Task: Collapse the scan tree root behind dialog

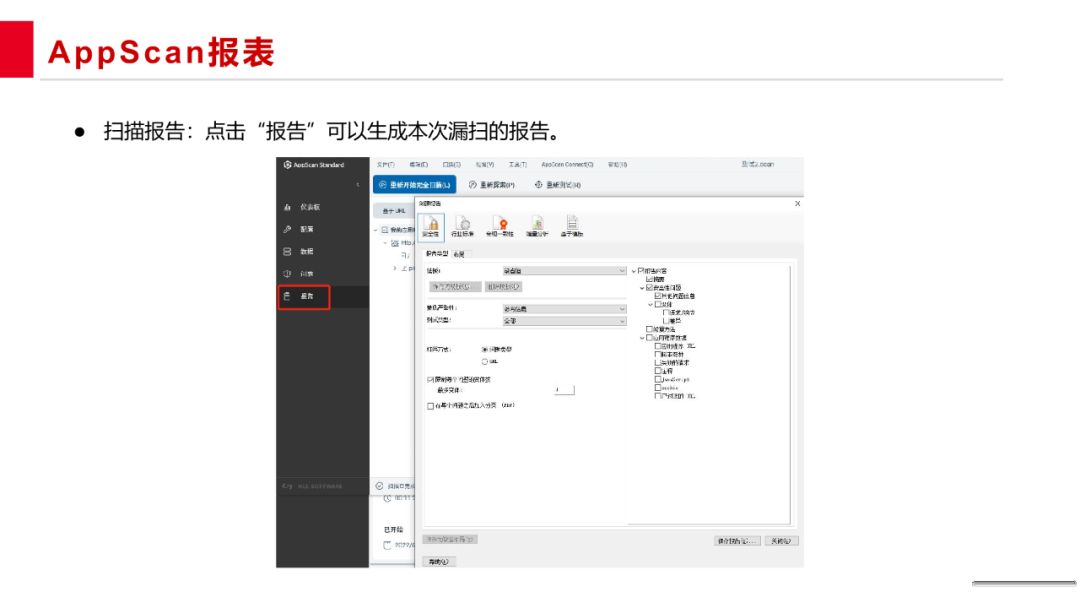Action: 376,230
